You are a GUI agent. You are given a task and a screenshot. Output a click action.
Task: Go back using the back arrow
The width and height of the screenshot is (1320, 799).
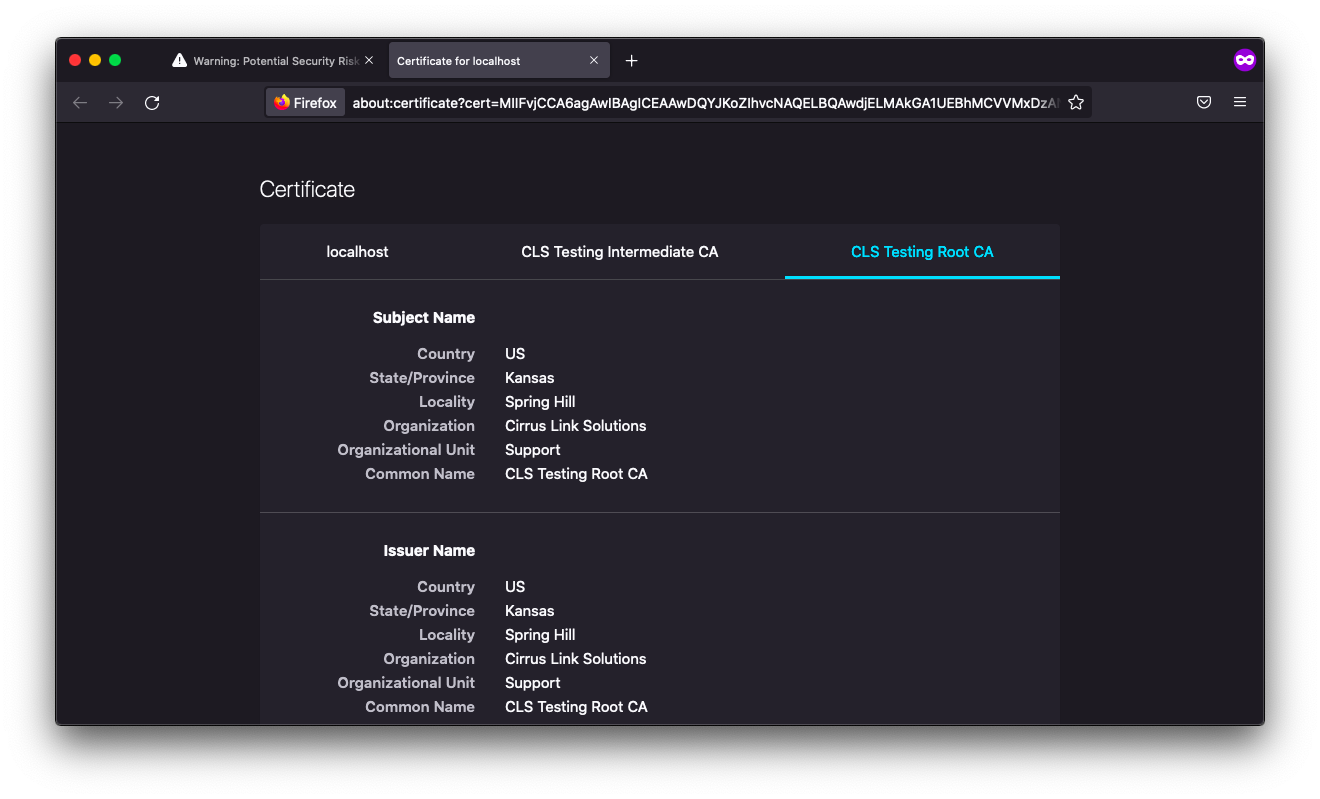click(80, 103)
